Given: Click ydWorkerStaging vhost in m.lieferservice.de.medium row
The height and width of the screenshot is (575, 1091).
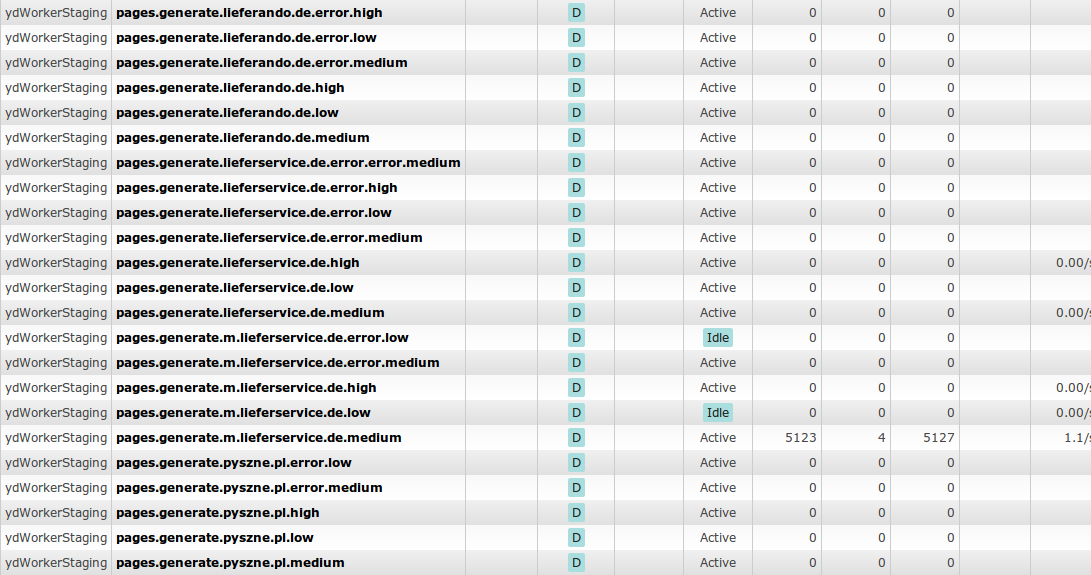Looking at the screenshot, I should pos(56,438).
